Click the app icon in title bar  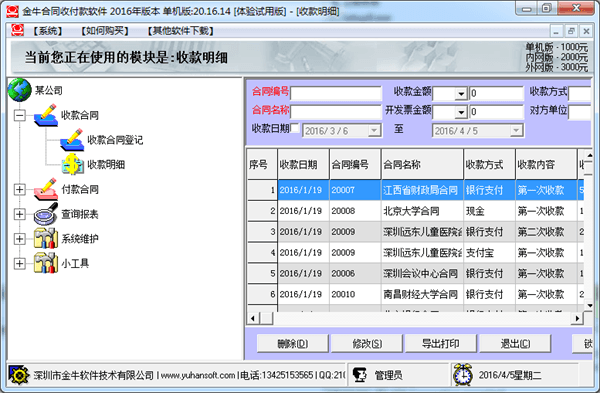tap(12, 11)
